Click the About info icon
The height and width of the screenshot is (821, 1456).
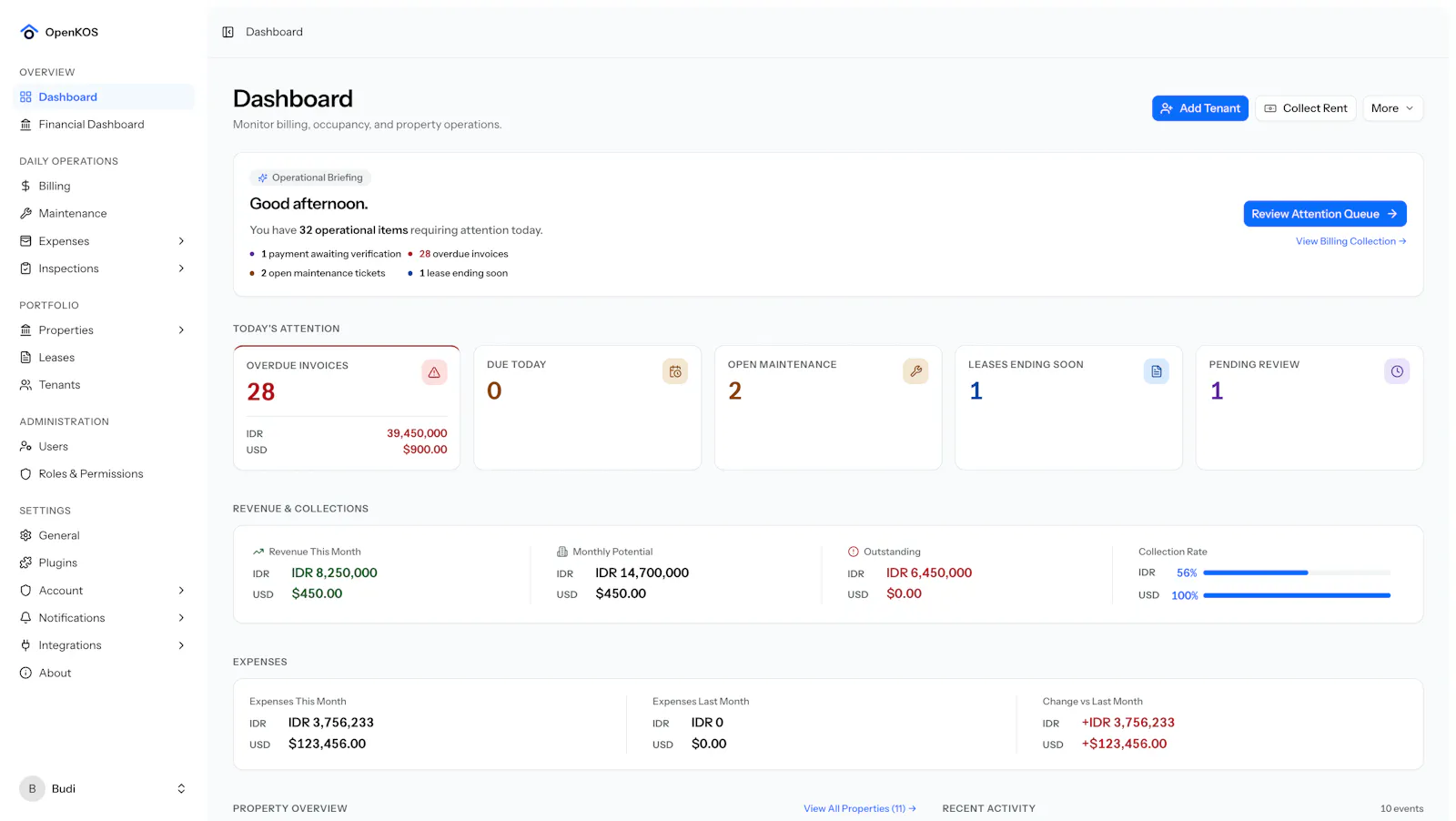[x=25, y=674]
